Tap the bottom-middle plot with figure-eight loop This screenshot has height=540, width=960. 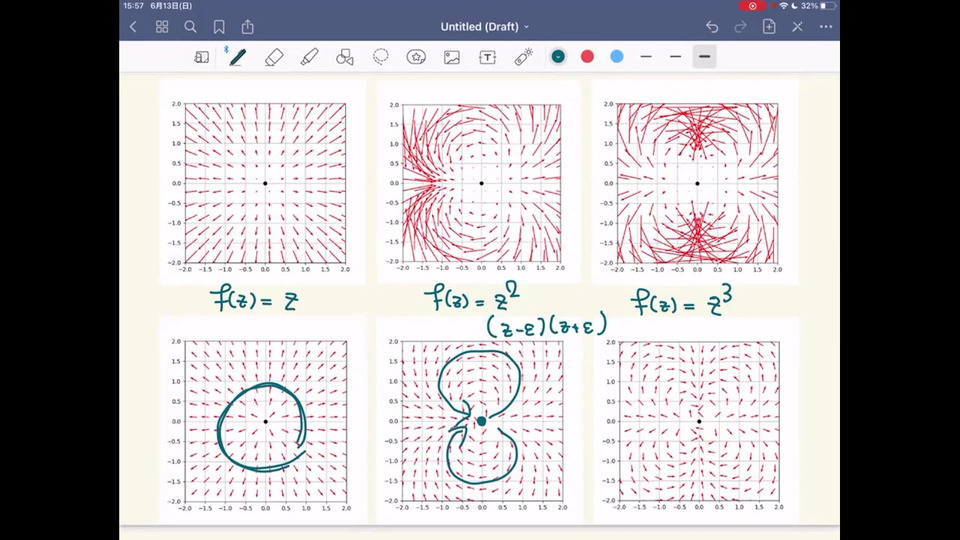coord(479,421)
